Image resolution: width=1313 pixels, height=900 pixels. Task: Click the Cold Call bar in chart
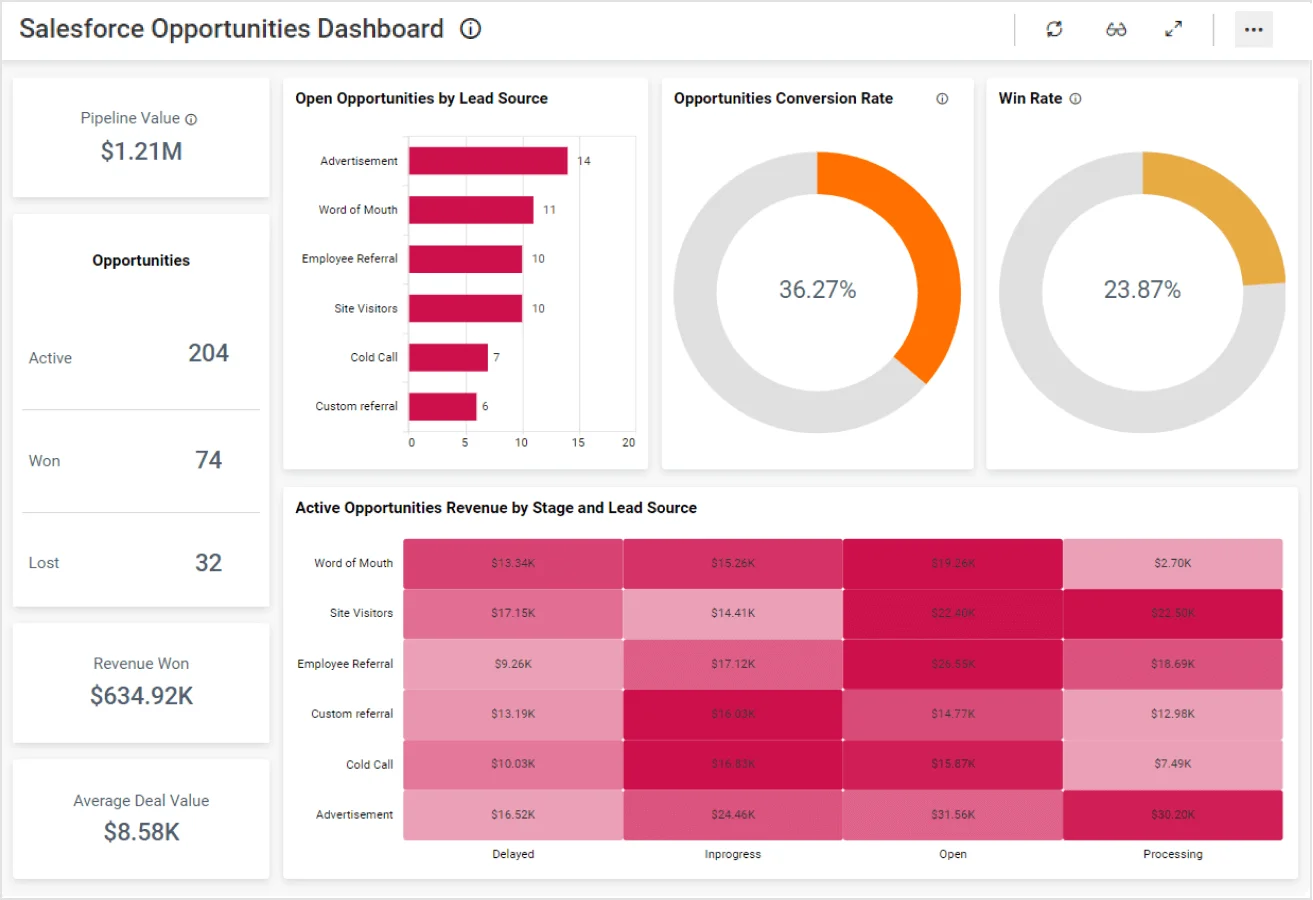(x=448, y=357)
